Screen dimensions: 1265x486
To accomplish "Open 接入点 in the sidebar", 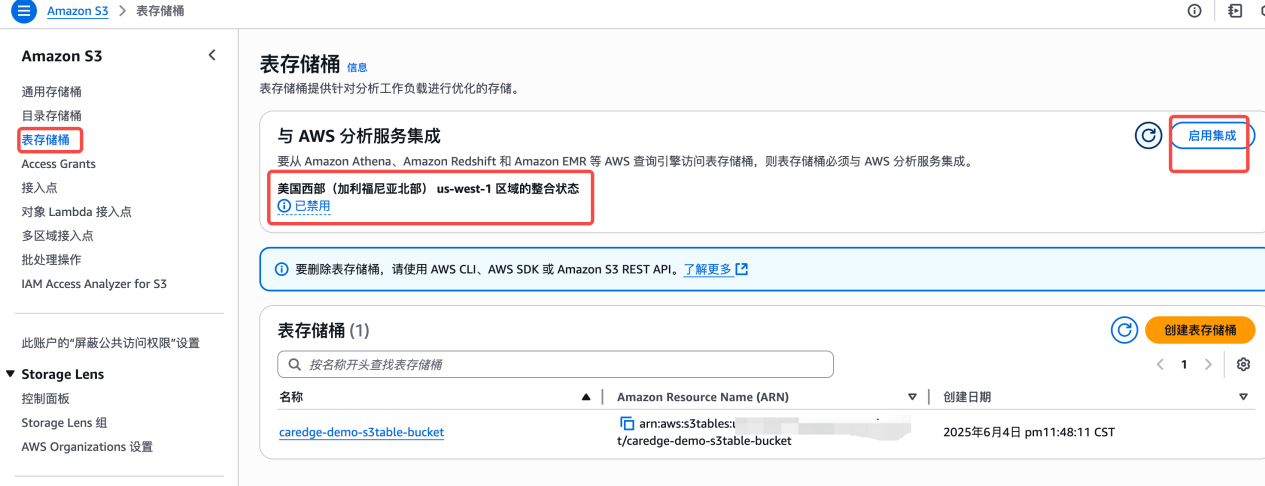I will (39, 187).
